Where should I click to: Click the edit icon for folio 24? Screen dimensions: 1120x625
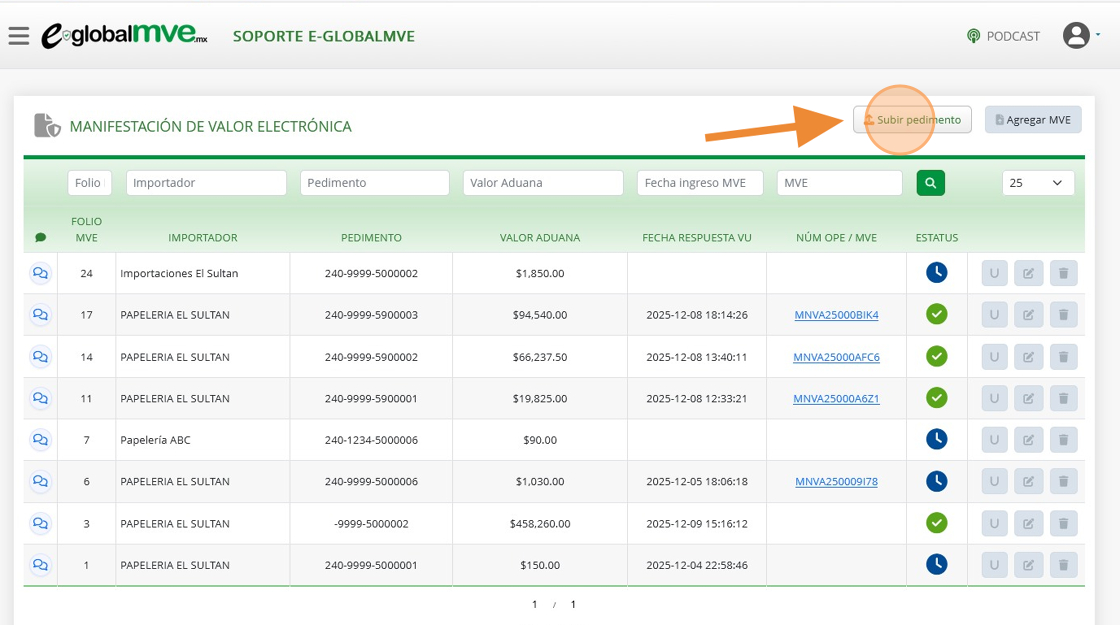click(x=1029, y=273)
